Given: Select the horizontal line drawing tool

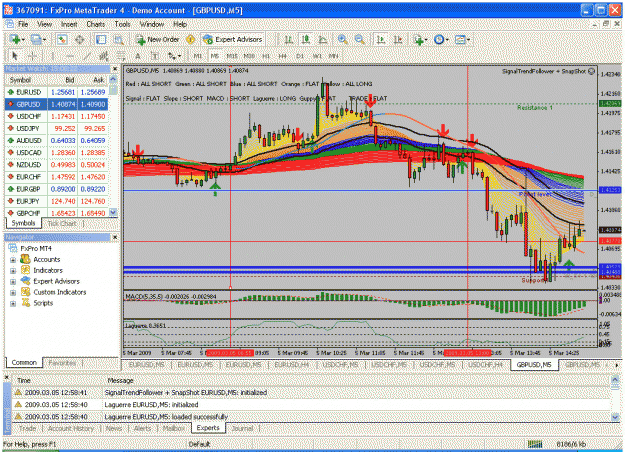Looking at the screenshot, I should point(70,56).
